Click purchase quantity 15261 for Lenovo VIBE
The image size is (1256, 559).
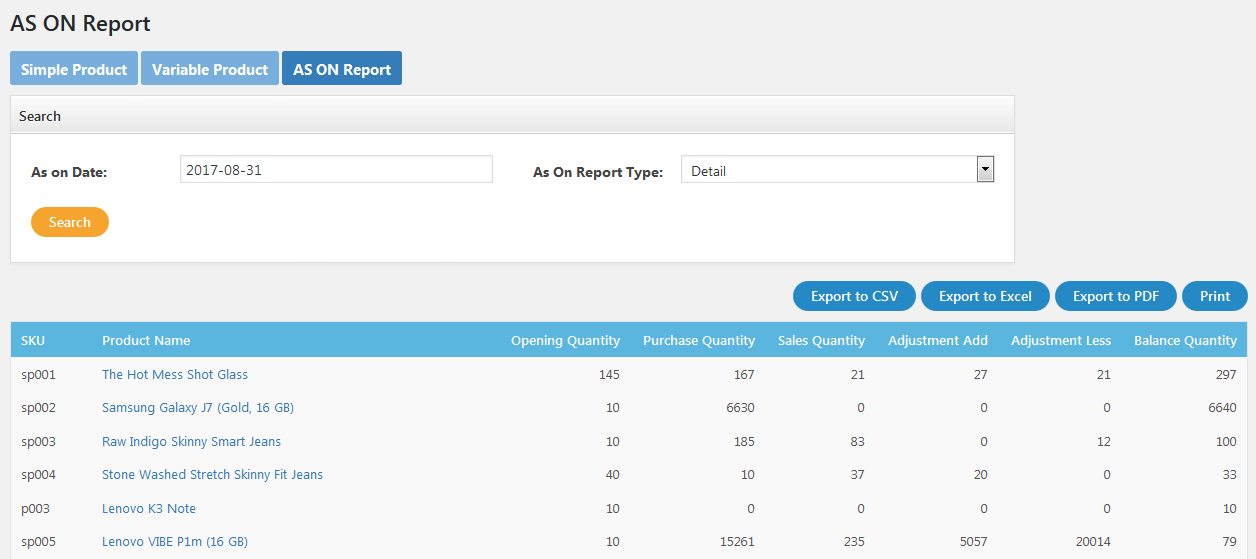[736, 541]
